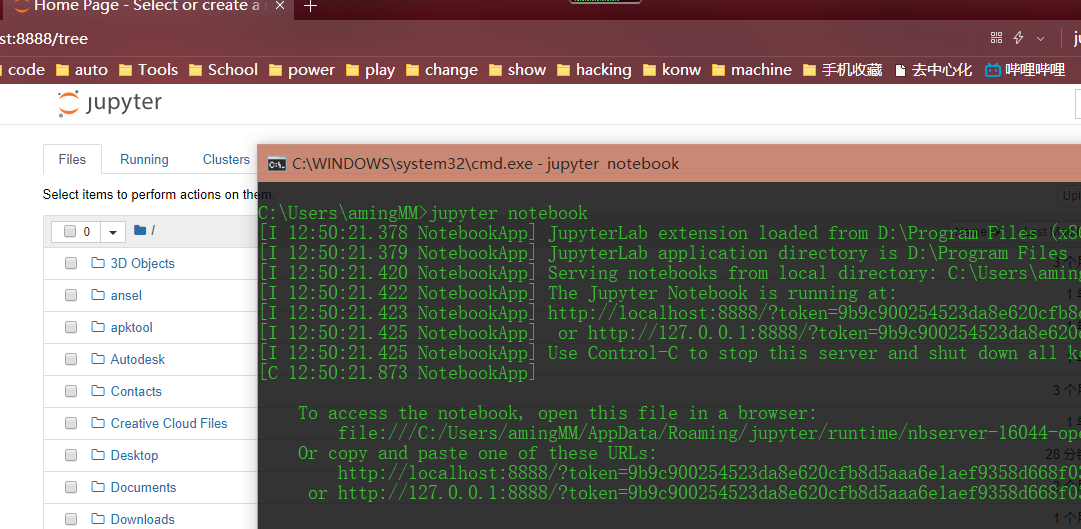Switch to the Running tab
The width and height of the screenshot is (1081, 529).
coord(144,159)
